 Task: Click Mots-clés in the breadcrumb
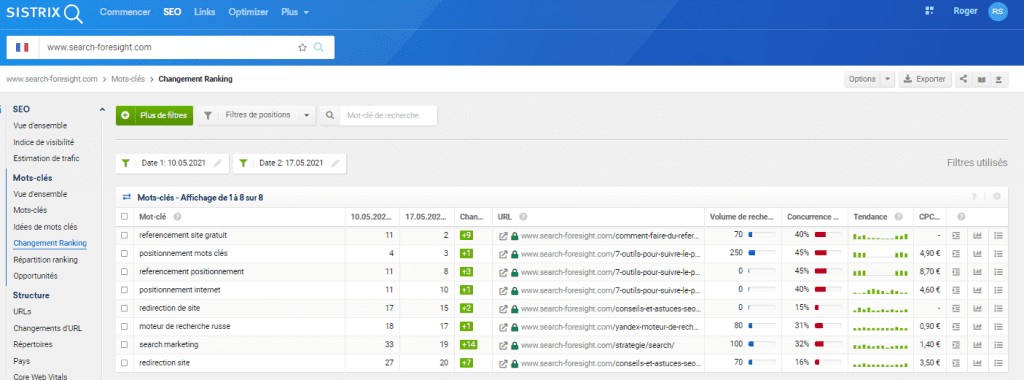point(128,79)
